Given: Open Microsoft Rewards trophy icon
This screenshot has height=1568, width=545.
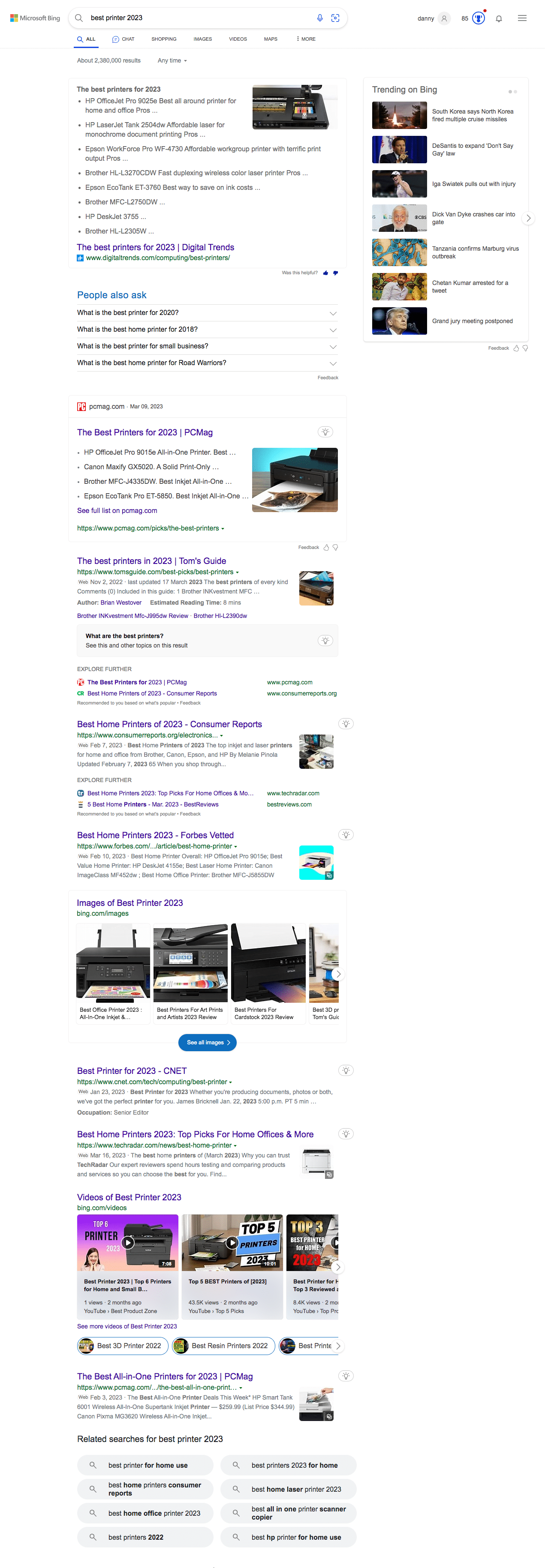Looking at the screenshot, I should 479,18.
